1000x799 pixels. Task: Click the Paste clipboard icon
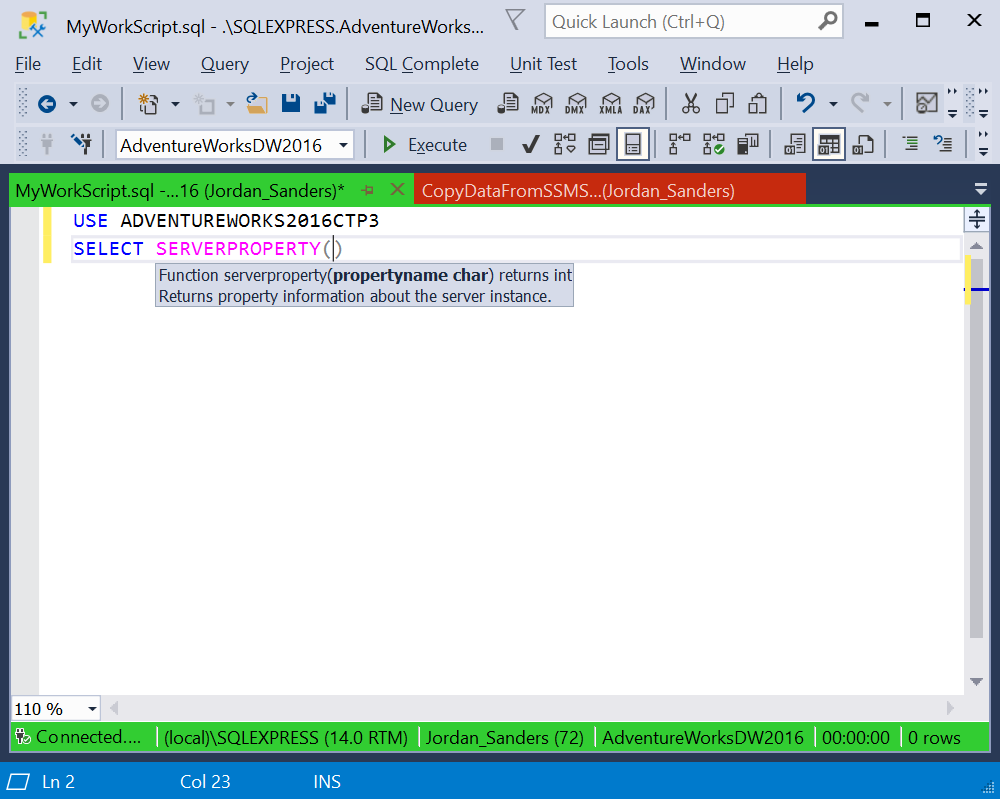[x=758, y=103]
